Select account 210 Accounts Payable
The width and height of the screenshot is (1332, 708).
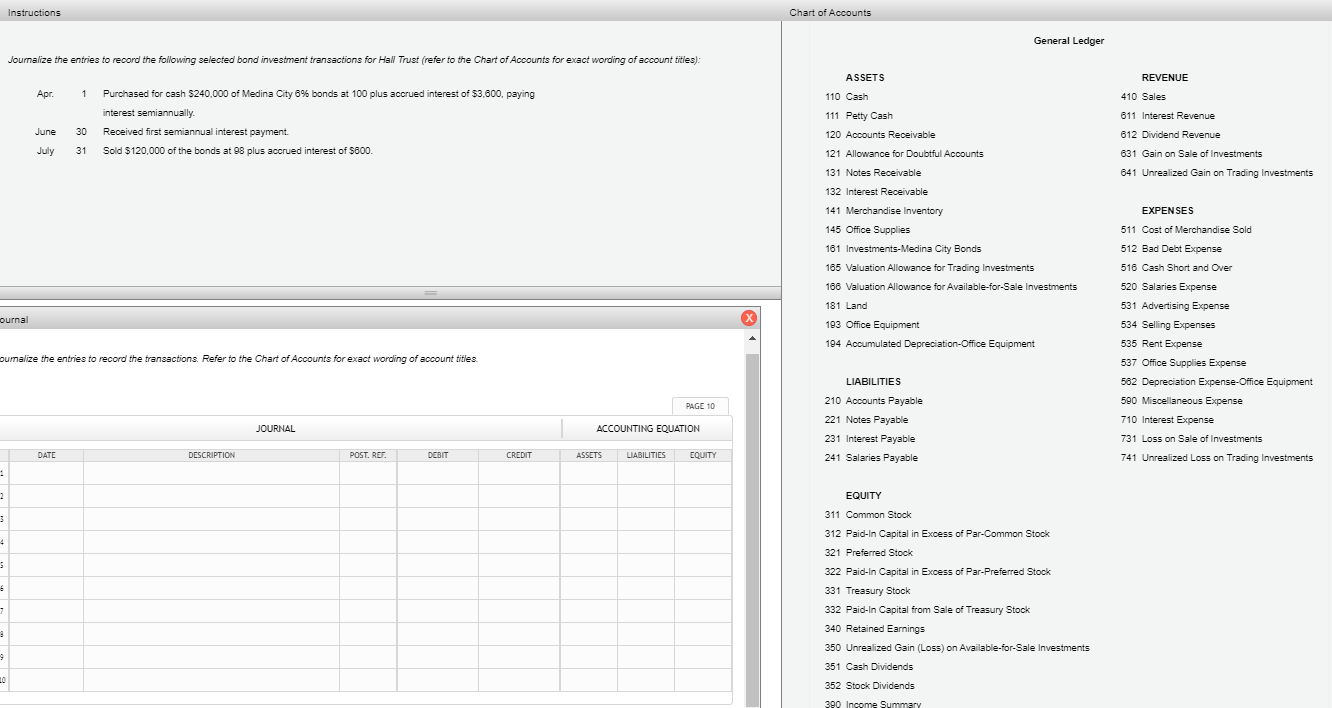coord(874,401)
